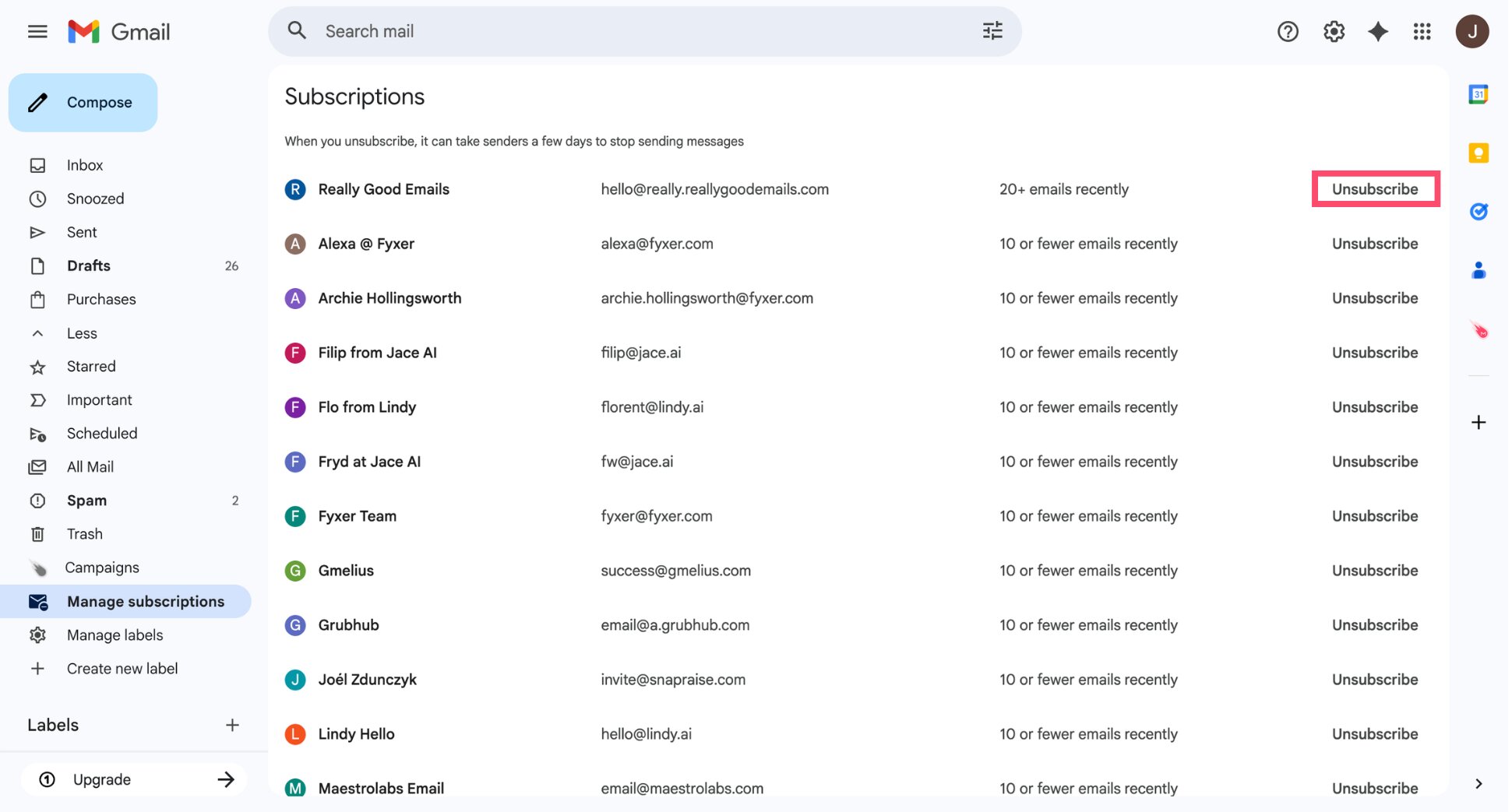This screenshot has width=1512, height=812.
Task: Click Create new label
Action: 127,668
